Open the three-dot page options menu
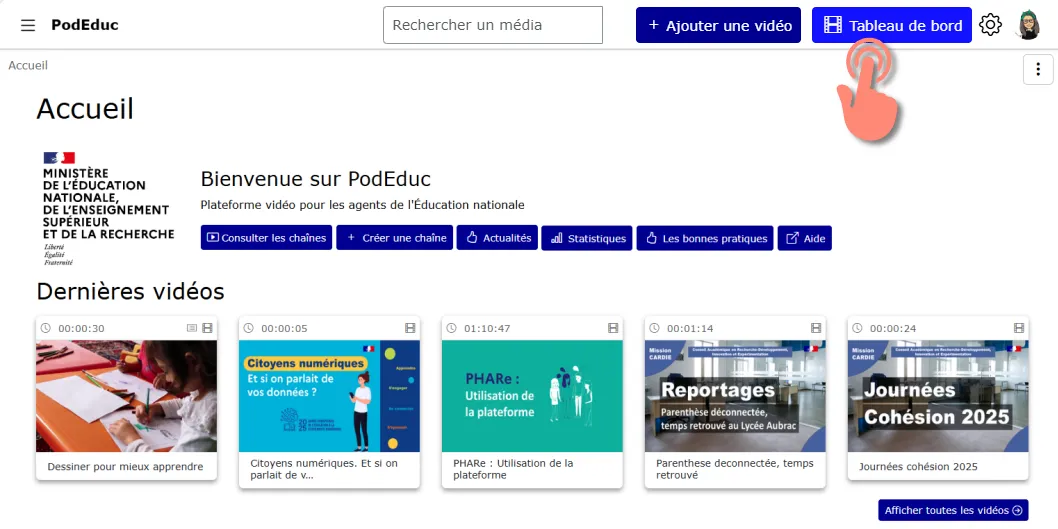The image size is (1058, 529). tap(1038, 69)
